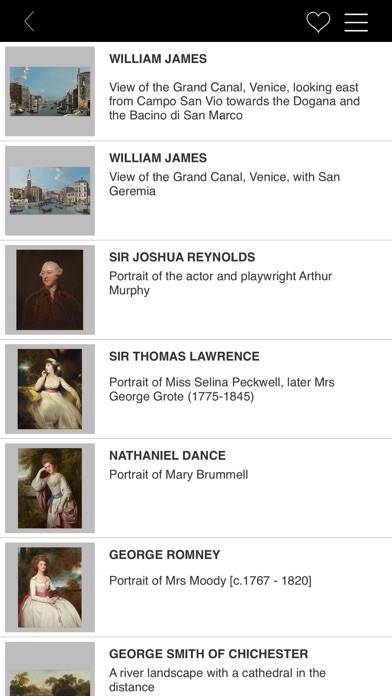Open the GEORGE ROMNEY listing title
This screenshot has width=392, height=696.
(165, 555)
